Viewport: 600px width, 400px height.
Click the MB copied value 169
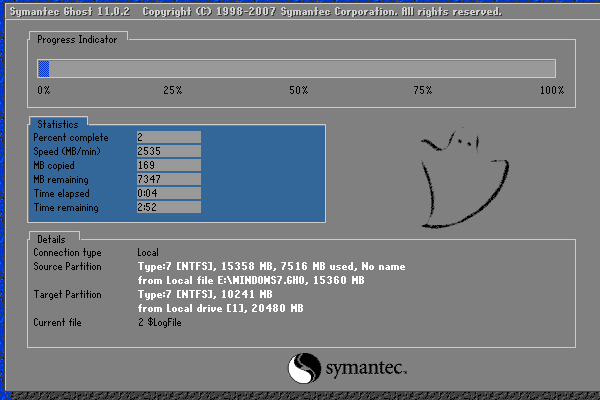[x=169, y=165]
